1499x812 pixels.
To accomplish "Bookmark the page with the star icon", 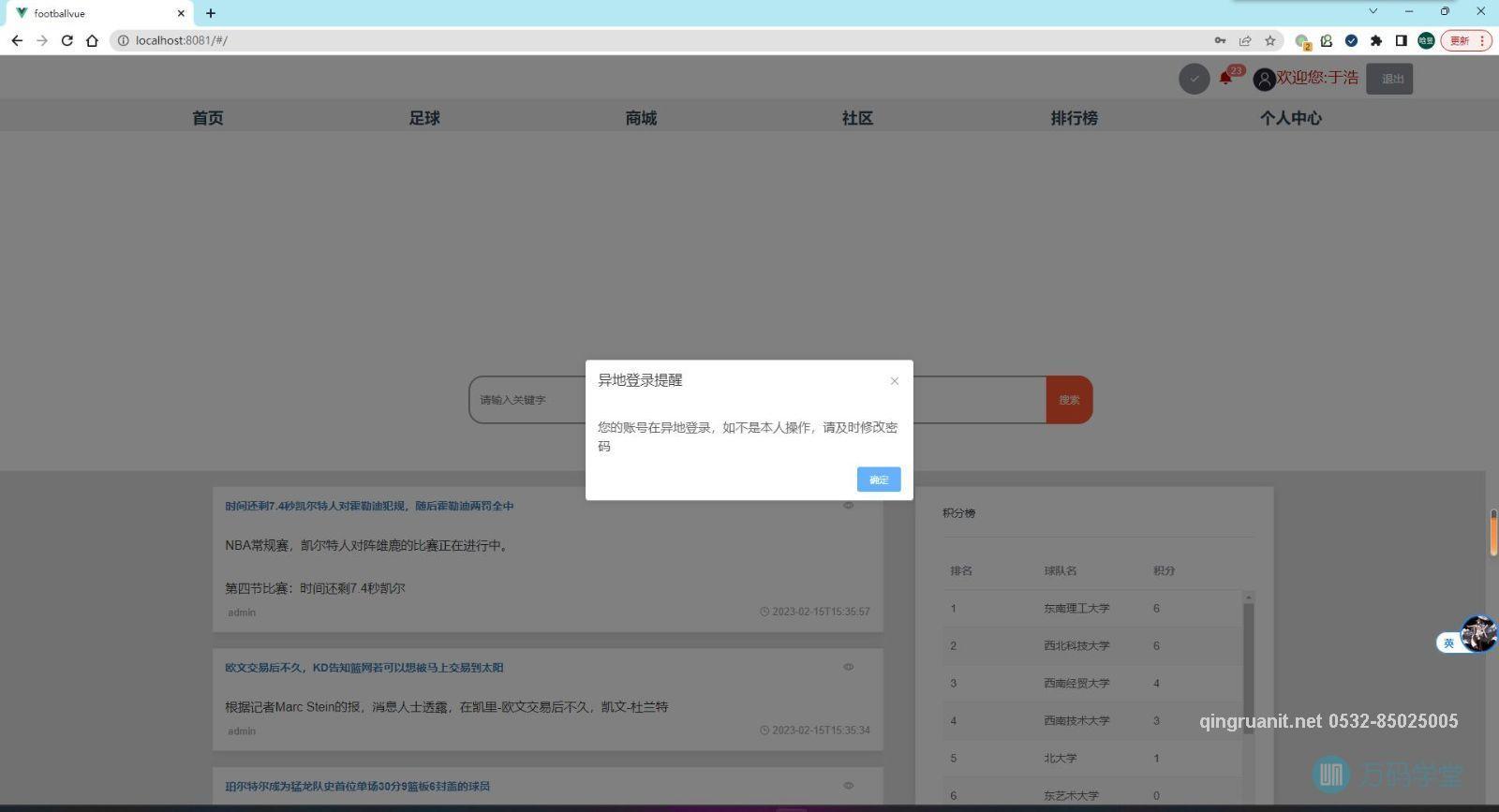I will coord(1270,40).
